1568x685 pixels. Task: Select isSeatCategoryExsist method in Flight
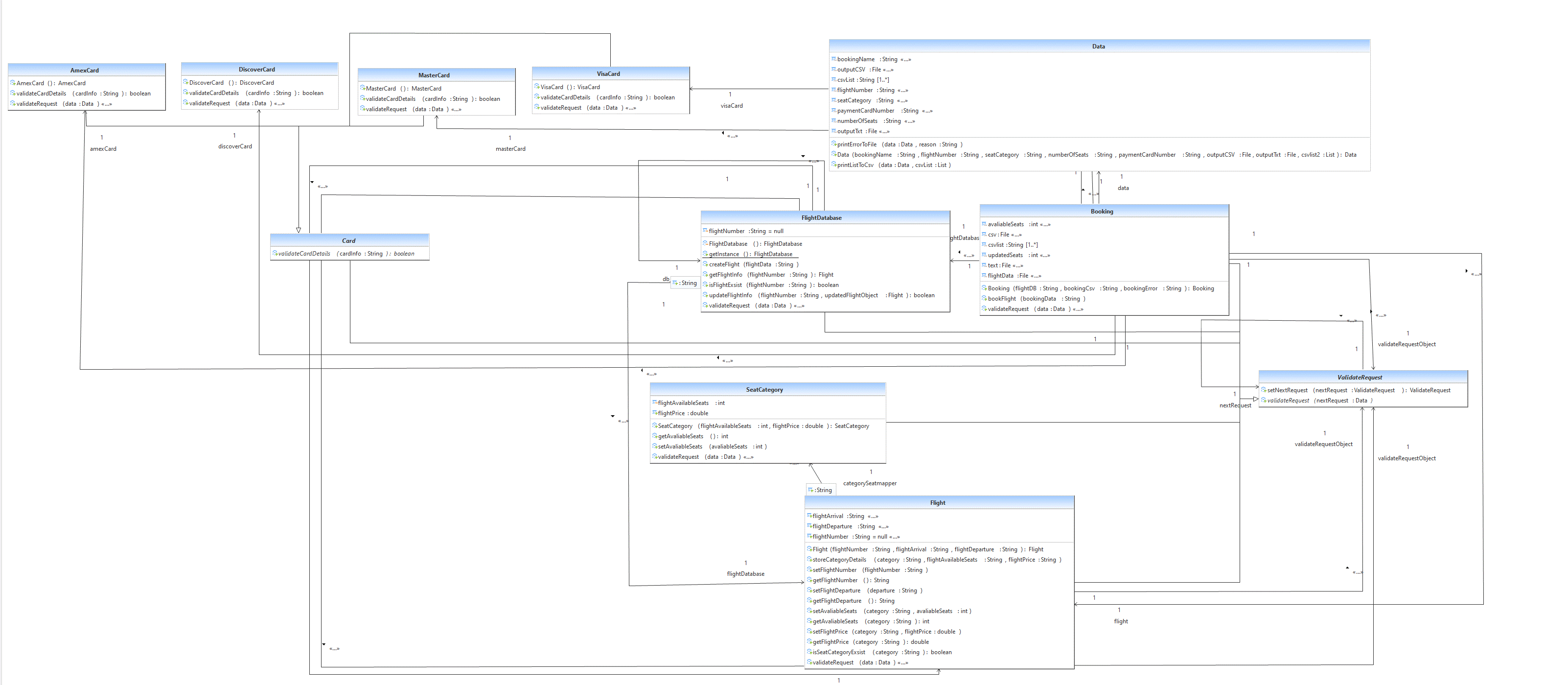pos(879,652)
